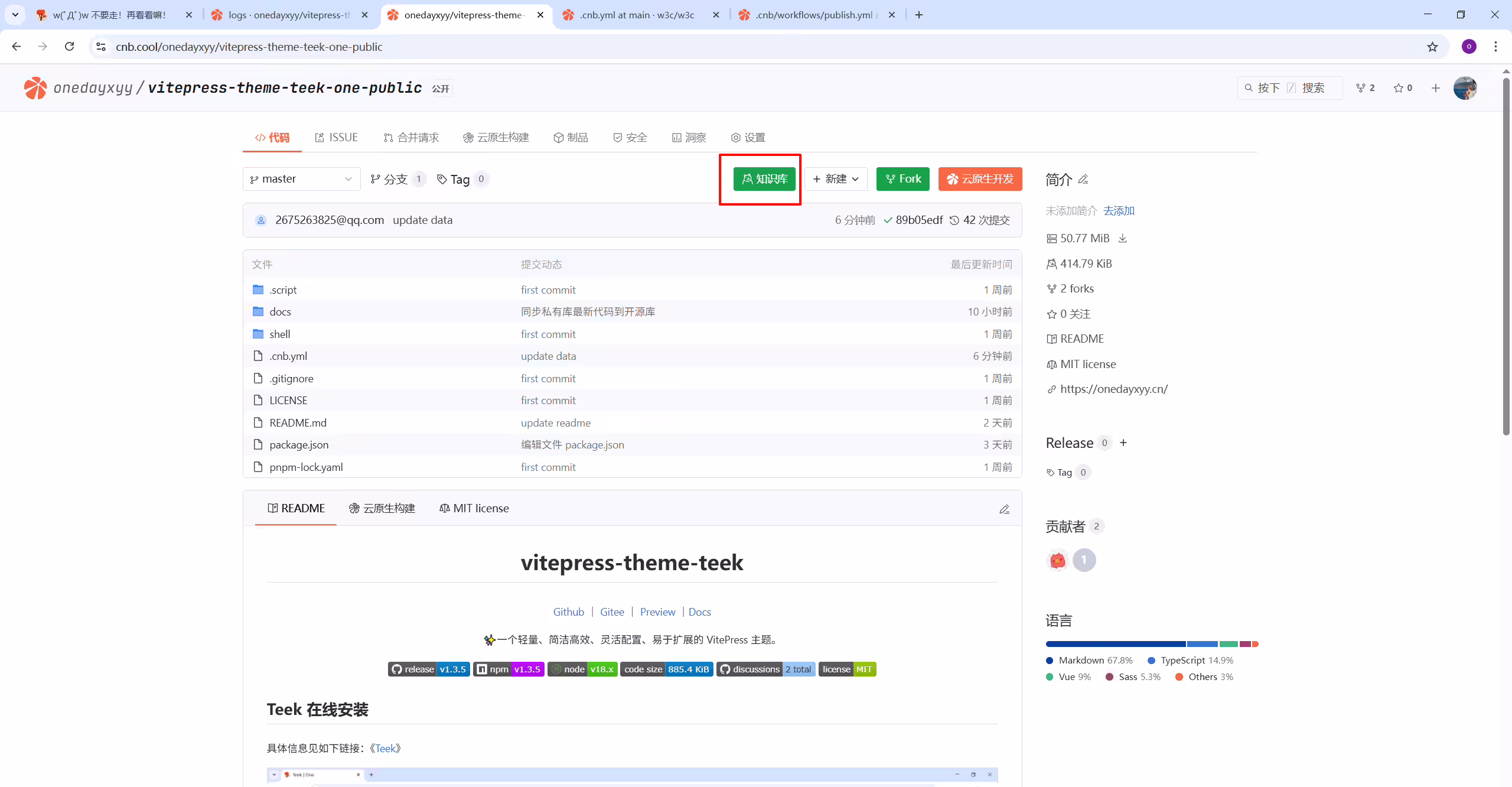Viewport: 1512px width, 787px height.
Task: Click the green Fork button
Action: (903, 179)
